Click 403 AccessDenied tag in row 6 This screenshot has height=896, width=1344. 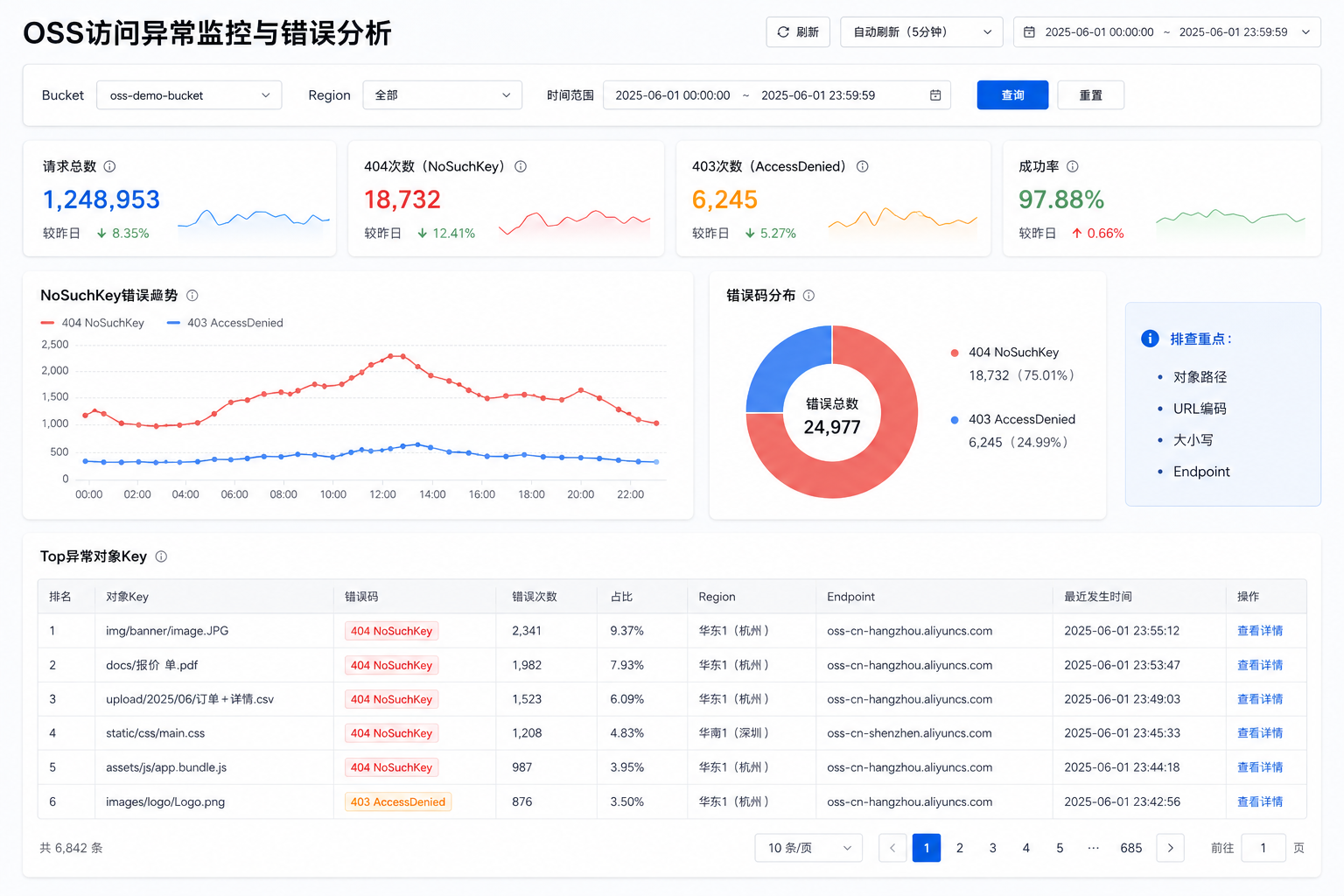(x=398, y=801)
